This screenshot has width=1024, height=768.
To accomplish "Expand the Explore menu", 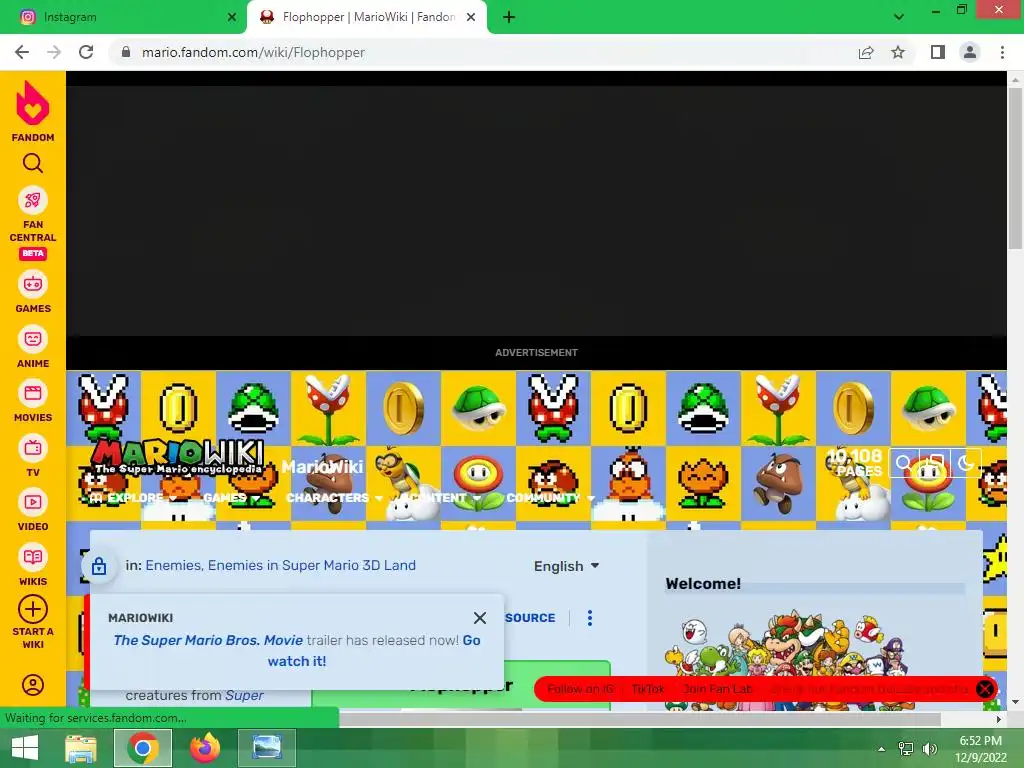I will click(x=134, y=498).
